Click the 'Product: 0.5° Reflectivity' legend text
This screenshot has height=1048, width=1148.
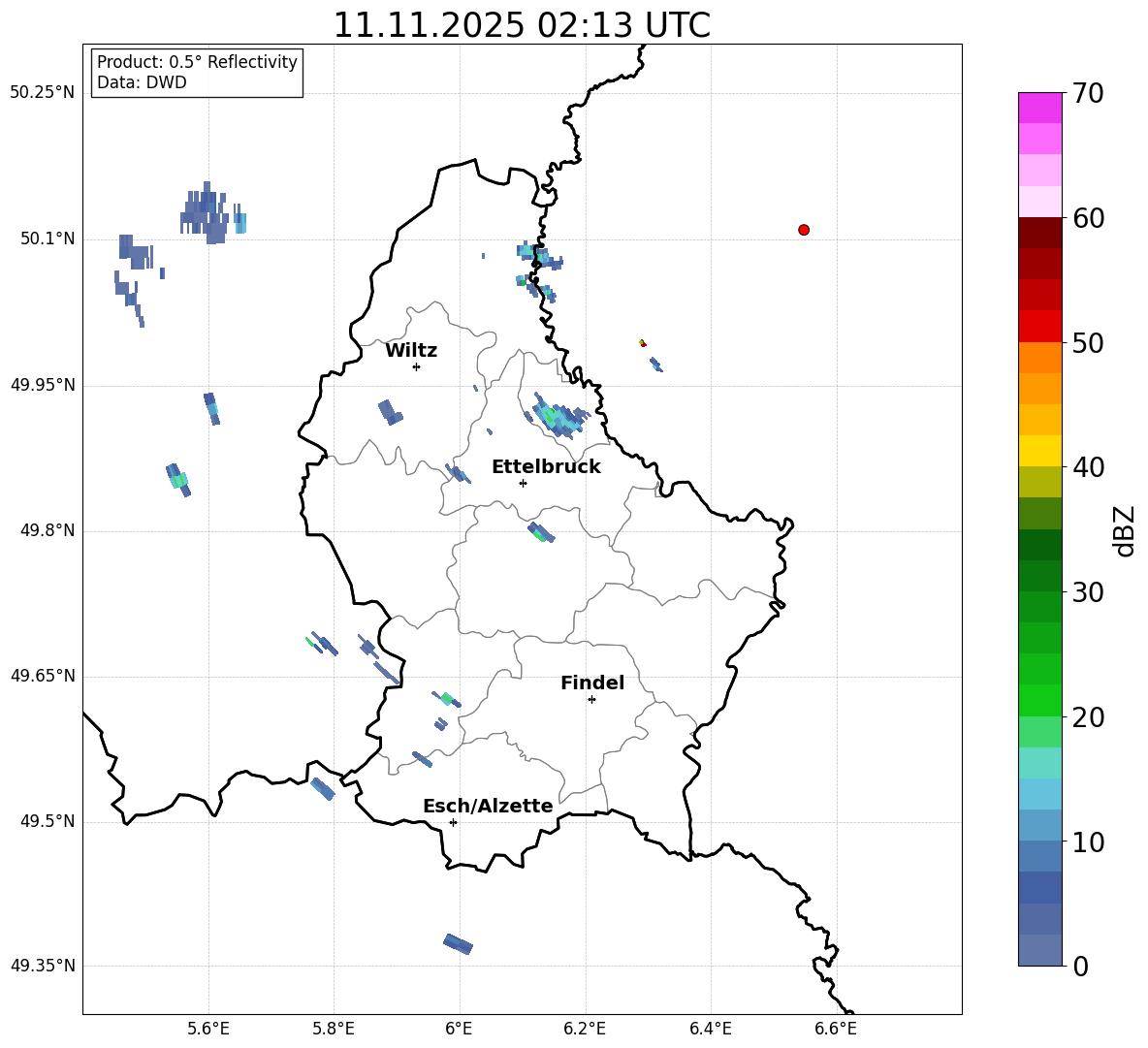[197, 62]
